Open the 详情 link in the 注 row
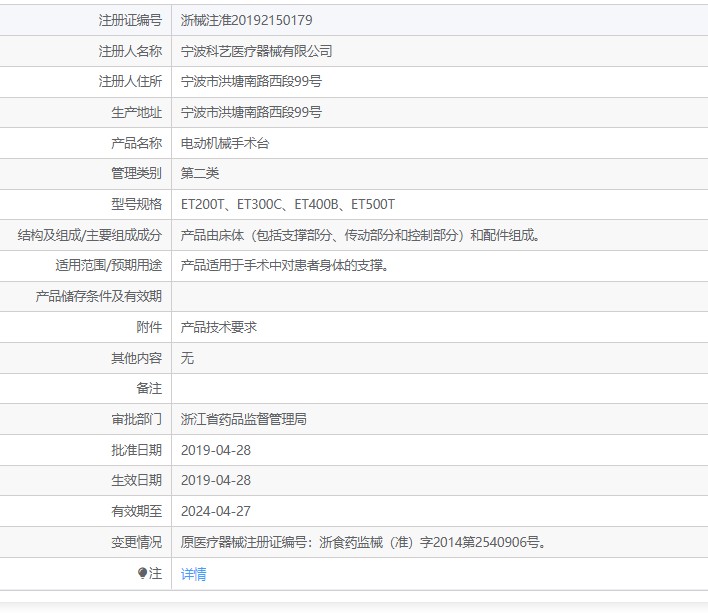Image resolution: width=708 pixels, height=613 pixels. (193, 574)
